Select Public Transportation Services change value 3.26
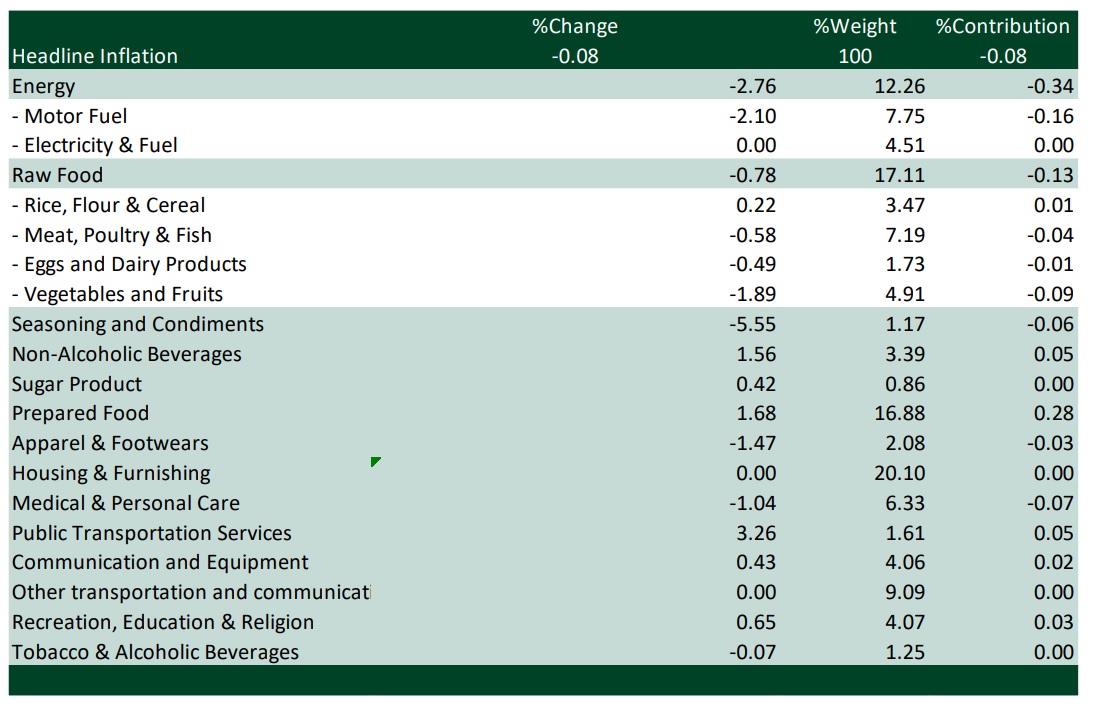 pyautogui.click(x=755, y=533)
